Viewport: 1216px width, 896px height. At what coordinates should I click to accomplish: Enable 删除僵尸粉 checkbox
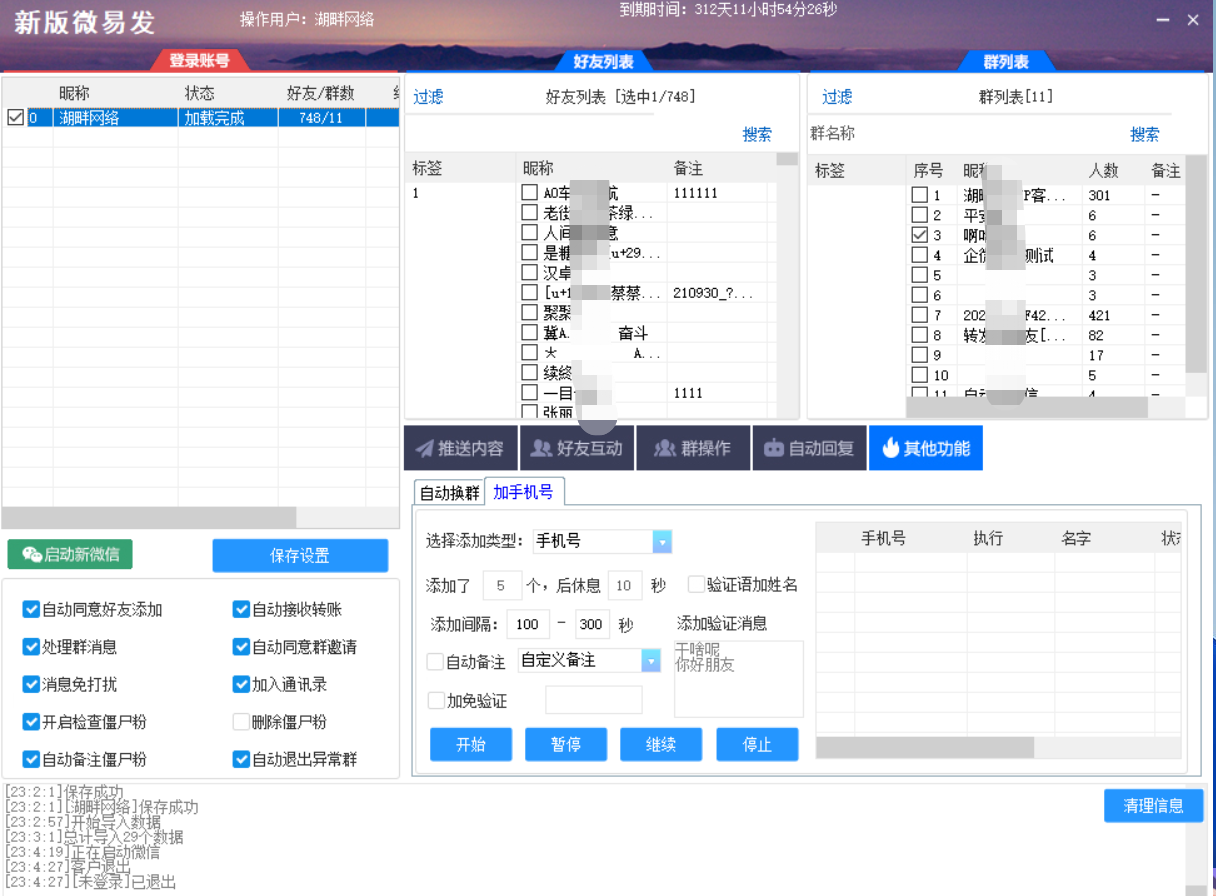tap(241, 721)
